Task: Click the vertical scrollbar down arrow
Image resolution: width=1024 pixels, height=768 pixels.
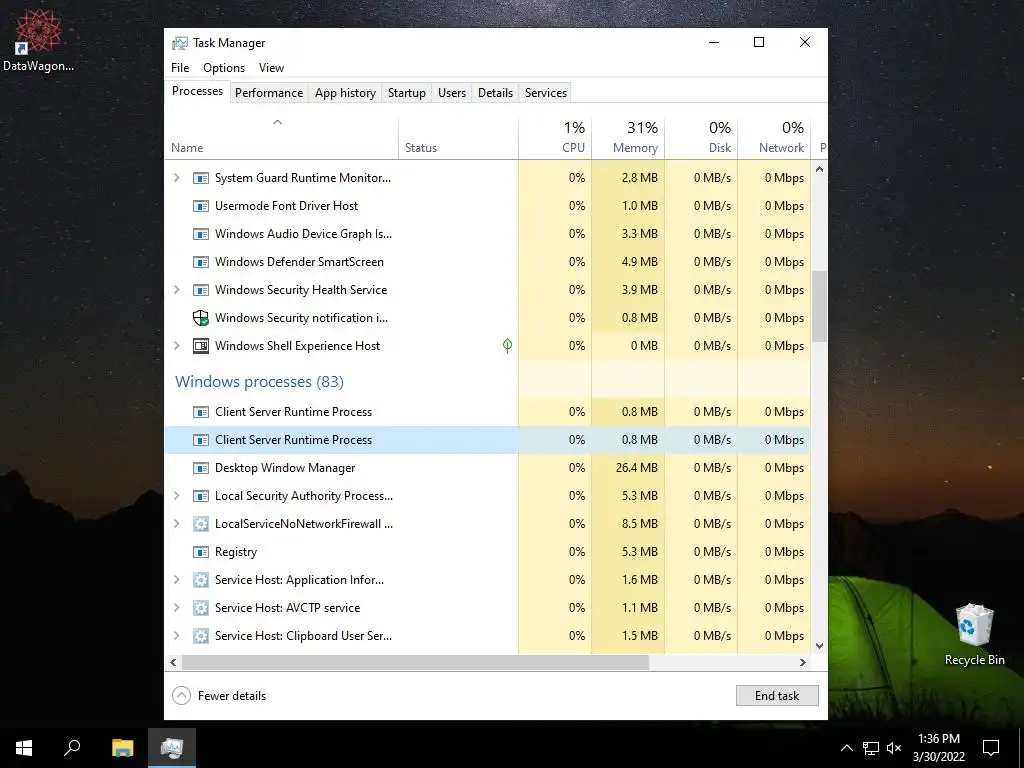Action: (x=820, y=646)
